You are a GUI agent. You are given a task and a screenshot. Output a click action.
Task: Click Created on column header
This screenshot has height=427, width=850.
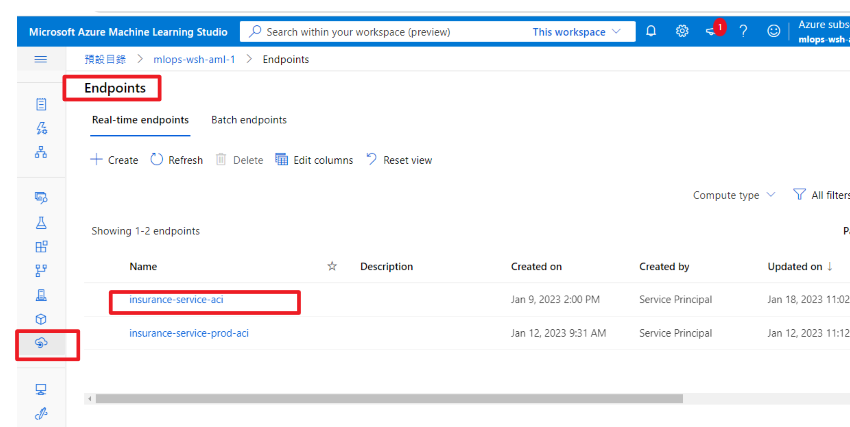tap(536, 266)
